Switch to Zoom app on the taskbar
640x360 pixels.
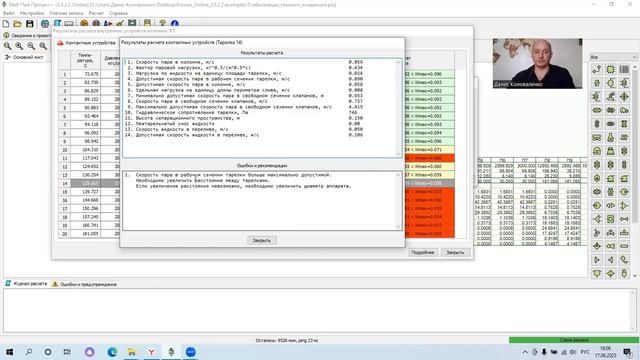(x=191, y=352)
